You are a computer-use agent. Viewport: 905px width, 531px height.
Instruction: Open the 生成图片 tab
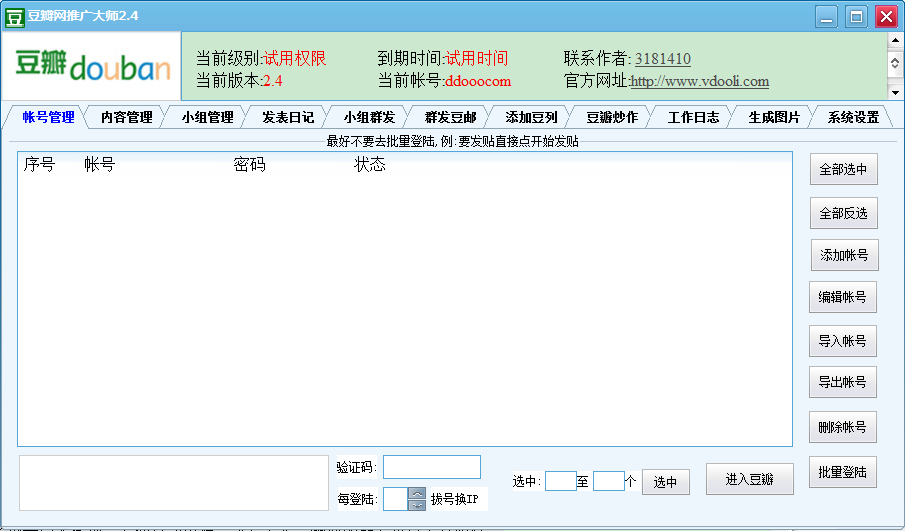(x=774, y=117)
